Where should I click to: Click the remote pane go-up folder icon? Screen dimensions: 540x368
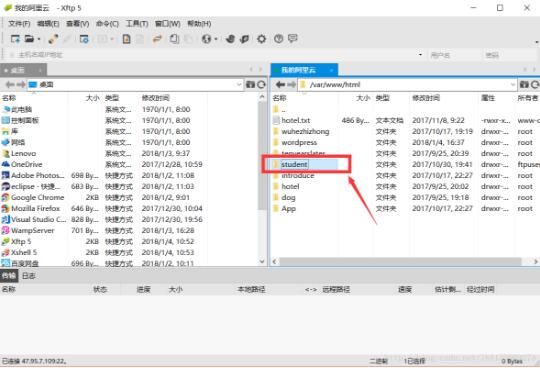[524, 84]
